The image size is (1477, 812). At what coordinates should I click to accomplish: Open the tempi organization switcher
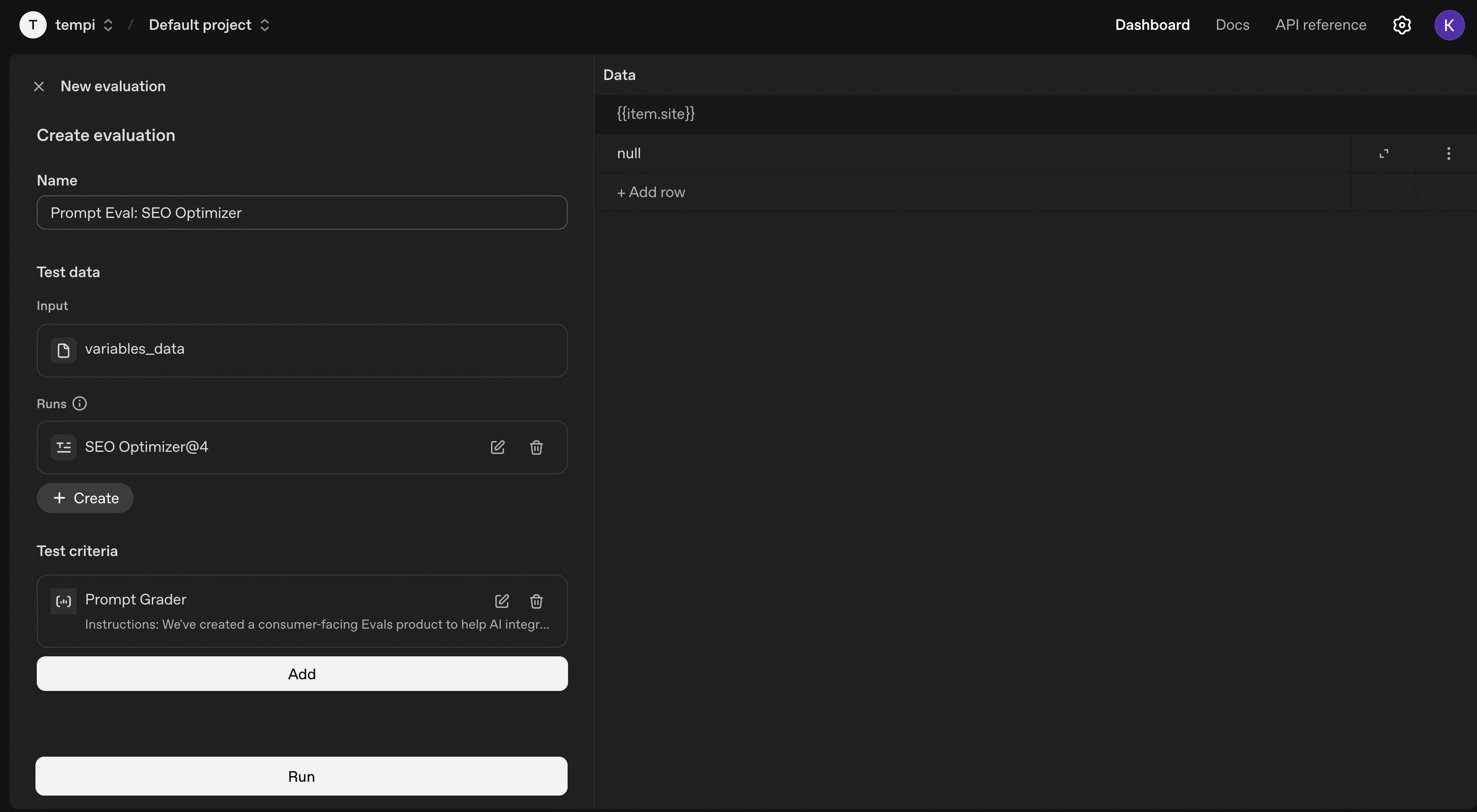tap(83, 25)
